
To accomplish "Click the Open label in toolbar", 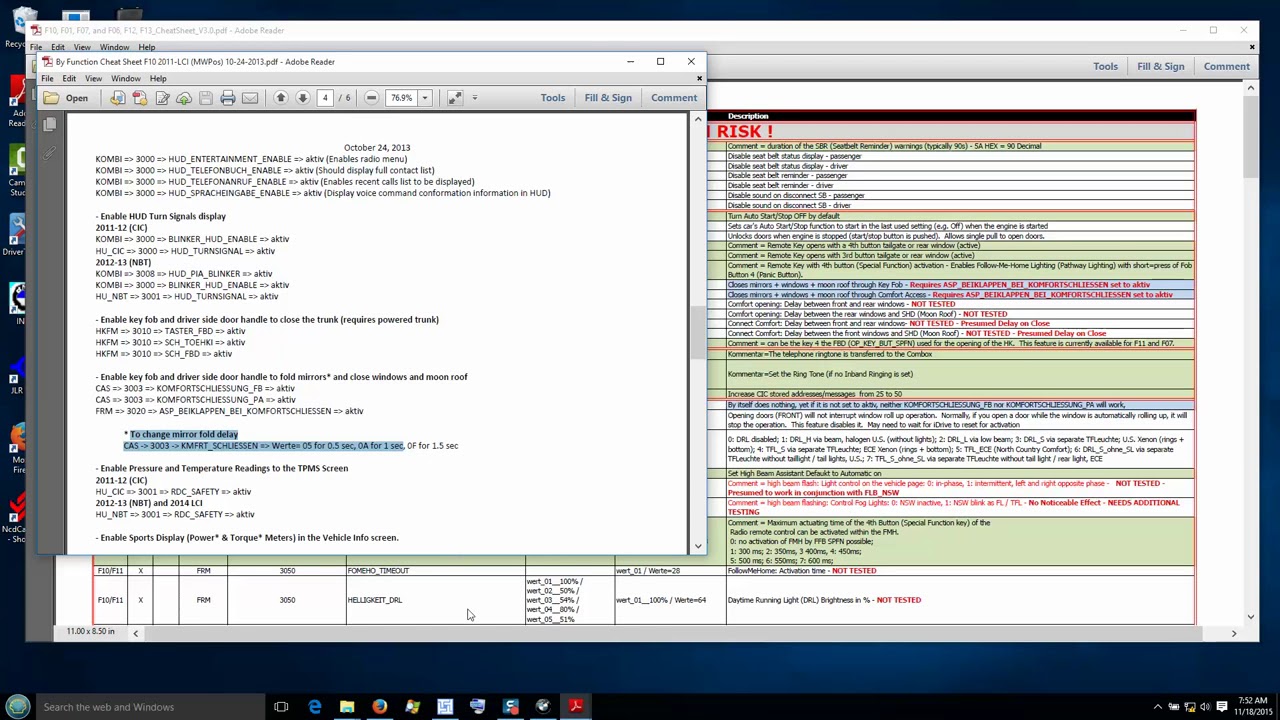I will point(77,98).
